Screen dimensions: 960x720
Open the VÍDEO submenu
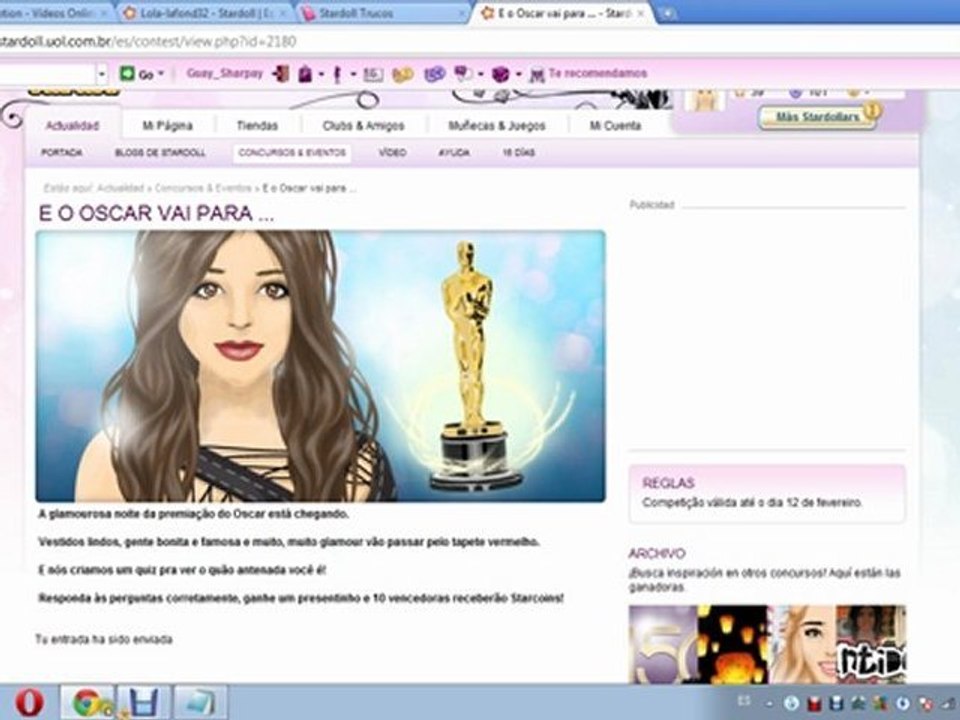(392, 152)
